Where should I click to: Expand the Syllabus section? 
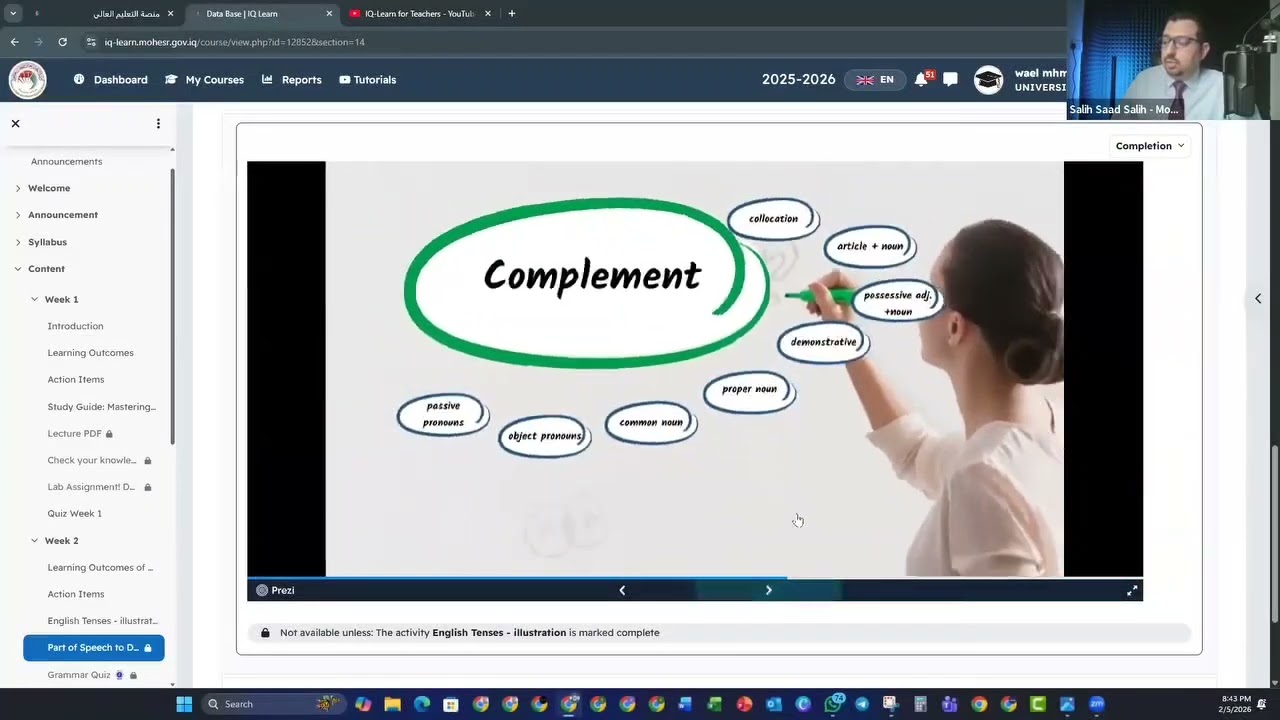point(17,242)
